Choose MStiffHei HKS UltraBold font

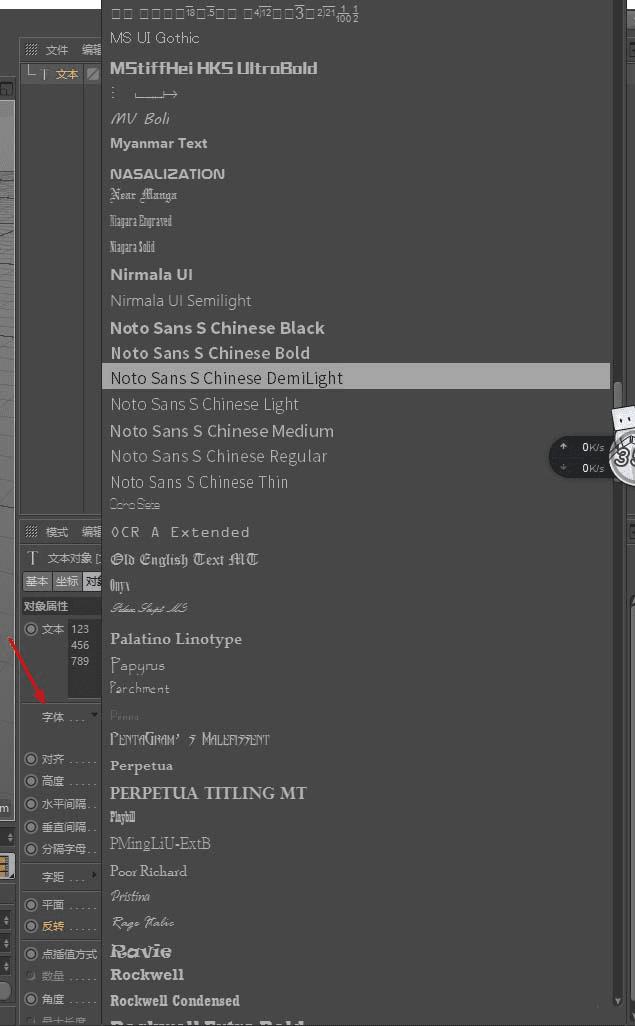[213, 68]
